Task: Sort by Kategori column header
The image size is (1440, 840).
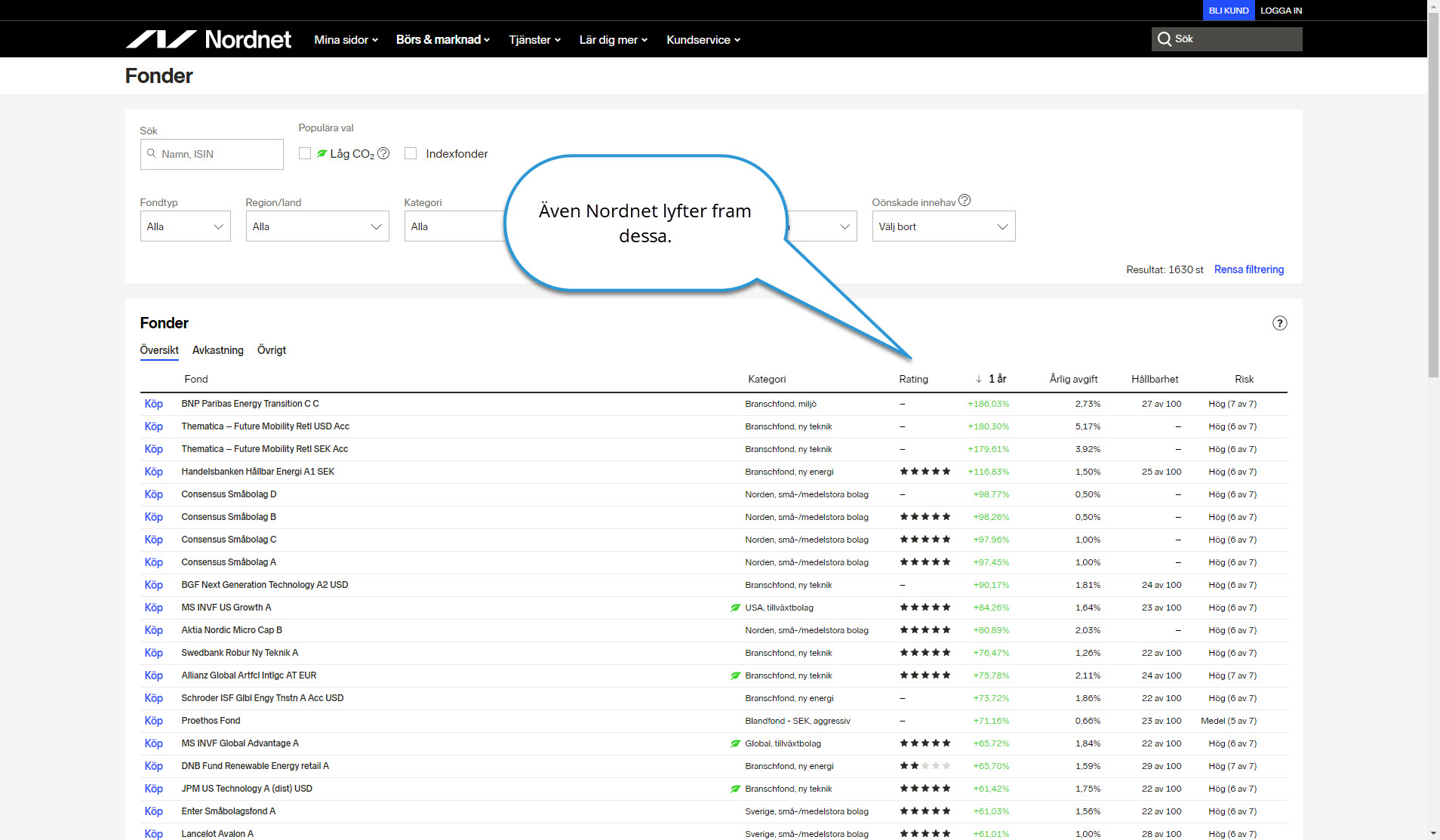Action: 767,379
